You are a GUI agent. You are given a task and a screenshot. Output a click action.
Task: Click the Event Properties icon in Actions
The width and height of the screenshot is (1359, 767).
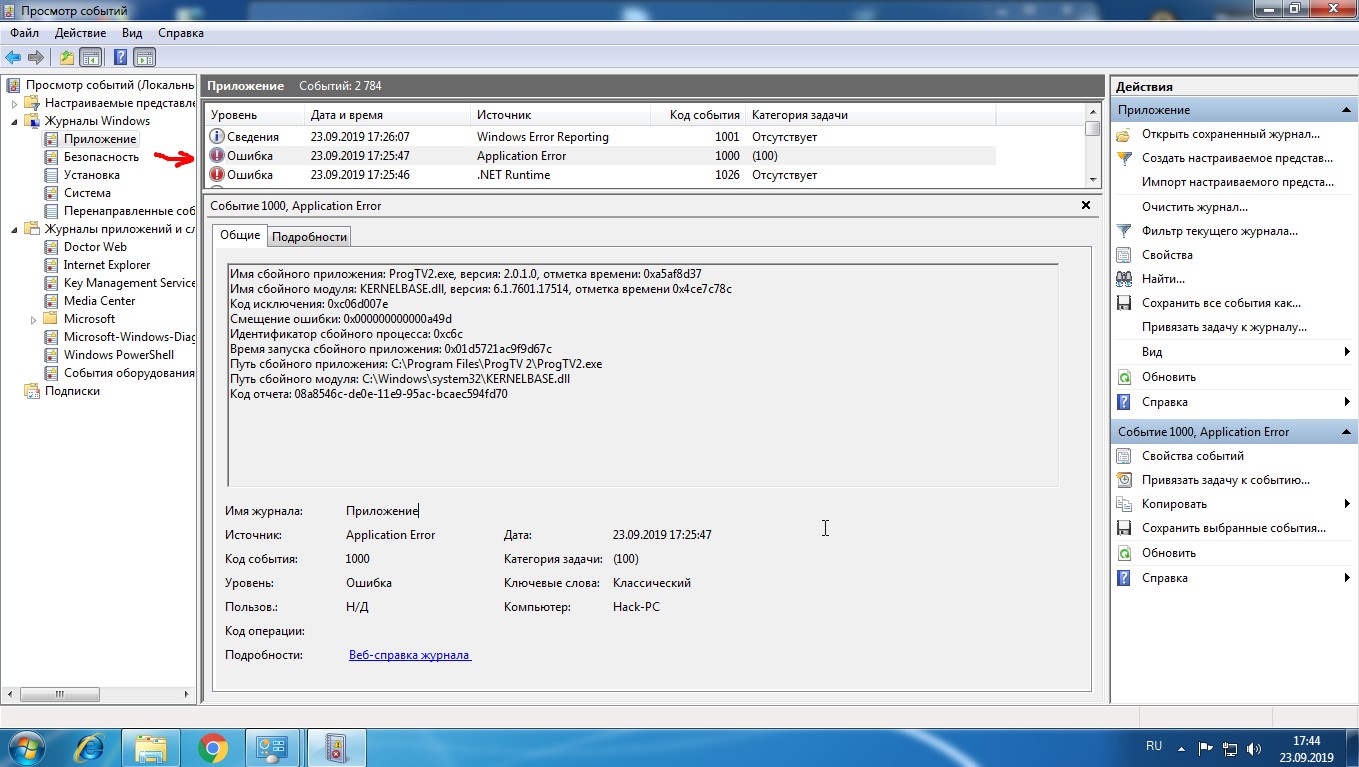tap(1124, 456)
